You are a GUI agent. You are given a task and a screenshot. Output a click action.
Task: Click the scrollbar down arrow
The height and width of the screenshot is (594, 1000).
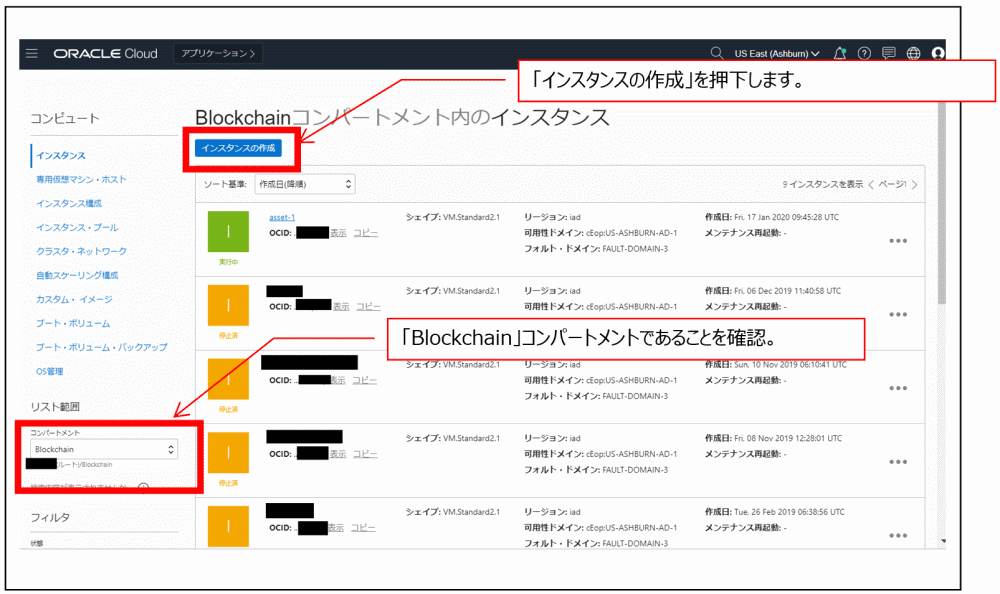click(x=943, y=541)
